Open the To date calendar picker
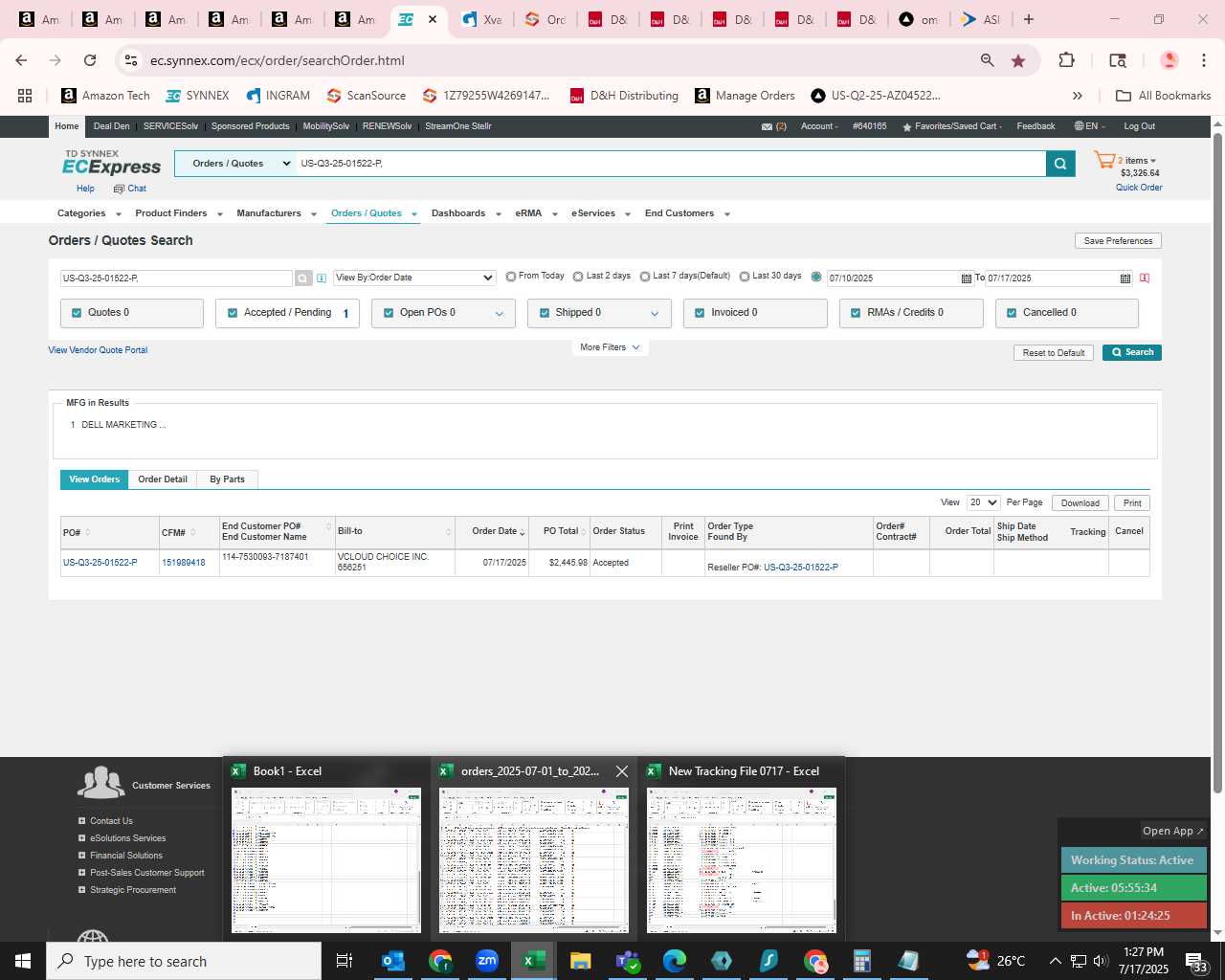 [x=1125, y=278]
